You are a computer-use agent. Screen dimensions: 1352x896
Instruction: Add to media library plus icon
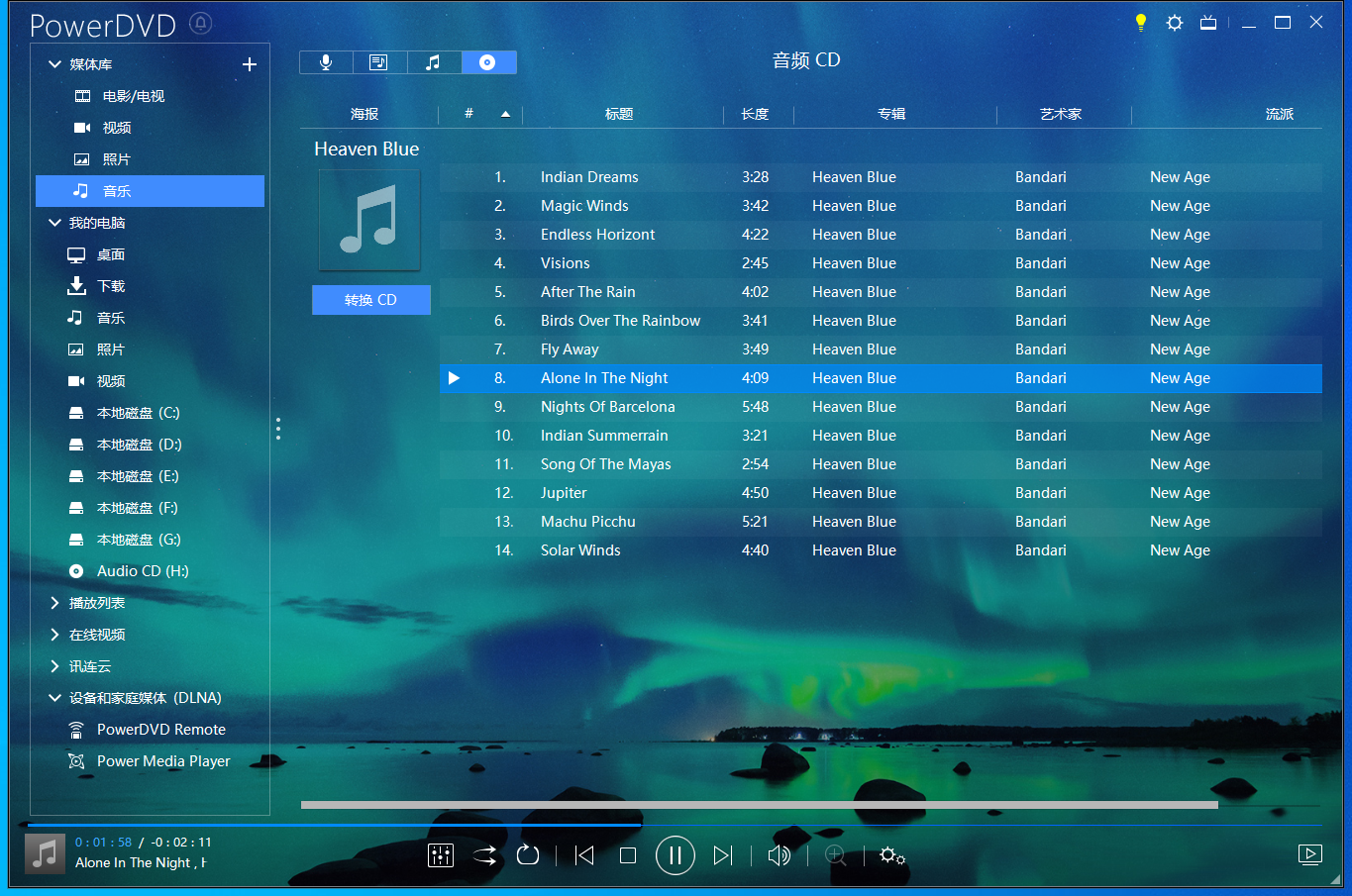click(250, 64)
